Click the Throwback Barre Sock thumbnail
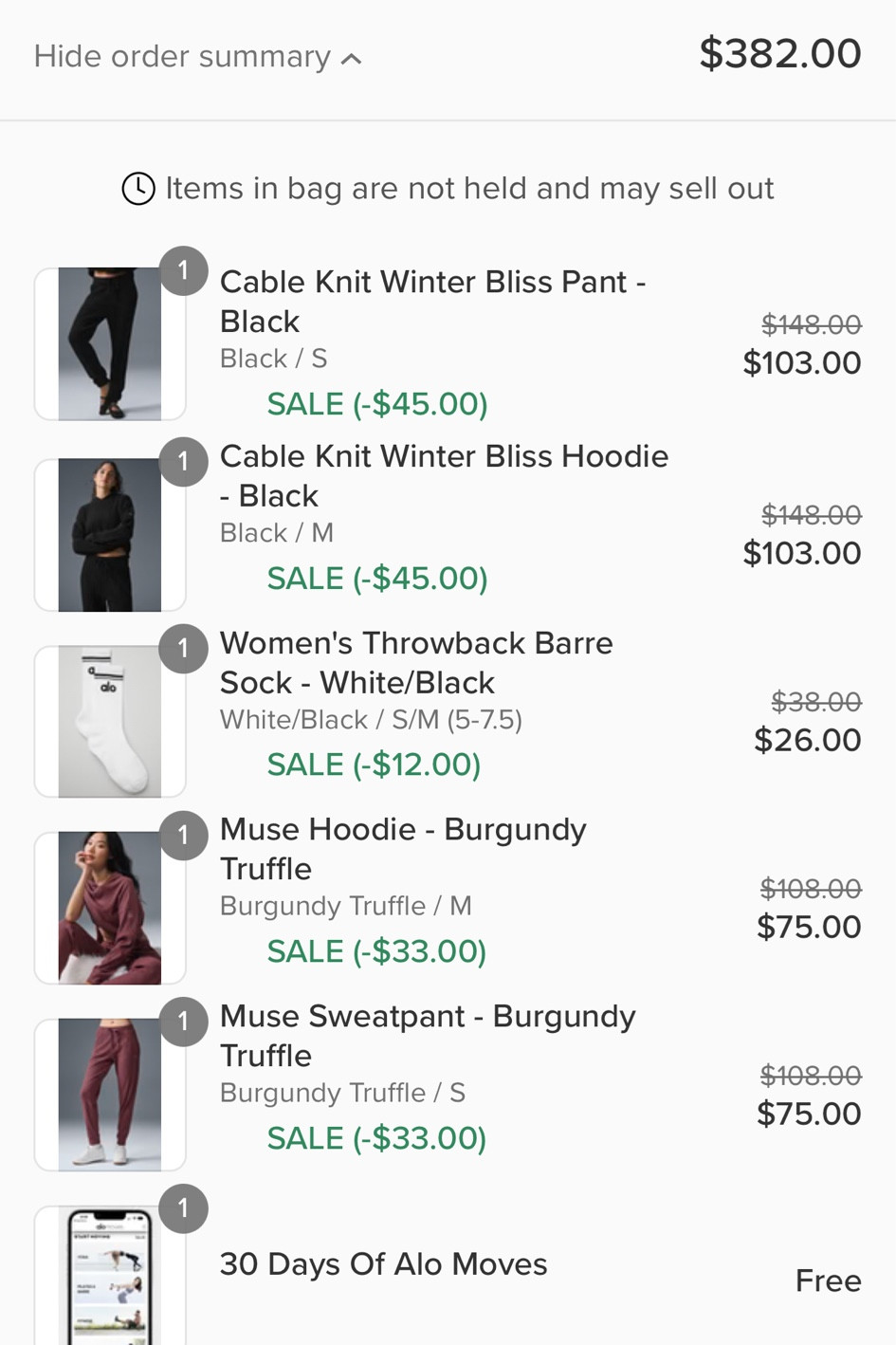The image size is (896, 1345). point(109,721)
